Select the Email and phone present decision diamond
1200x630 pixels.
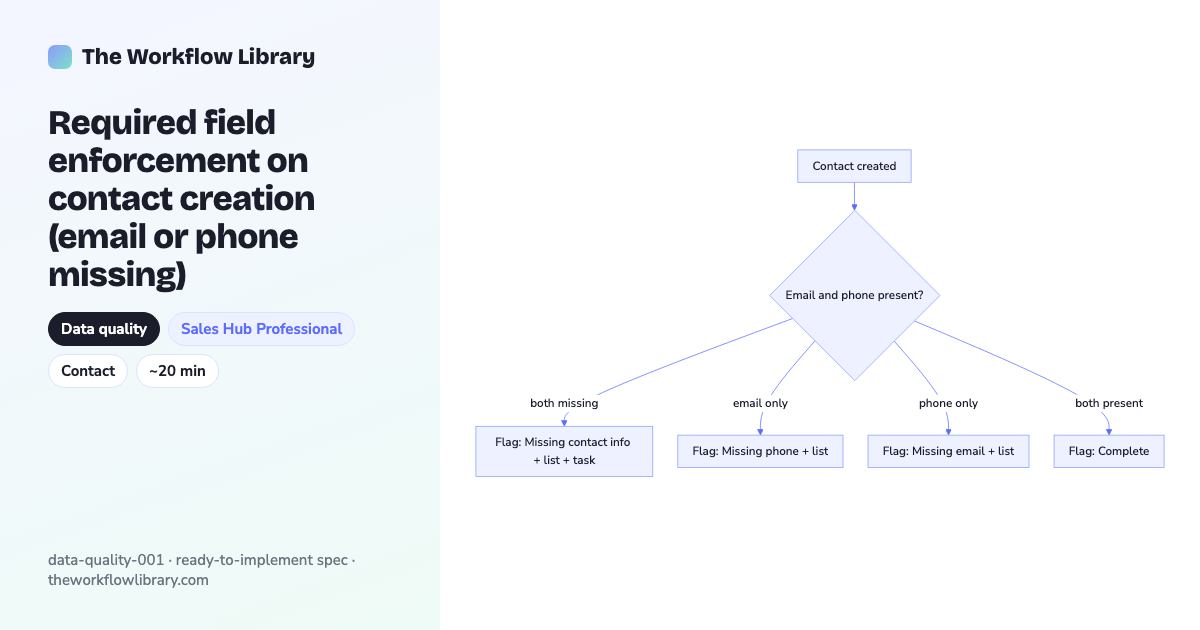854,295
